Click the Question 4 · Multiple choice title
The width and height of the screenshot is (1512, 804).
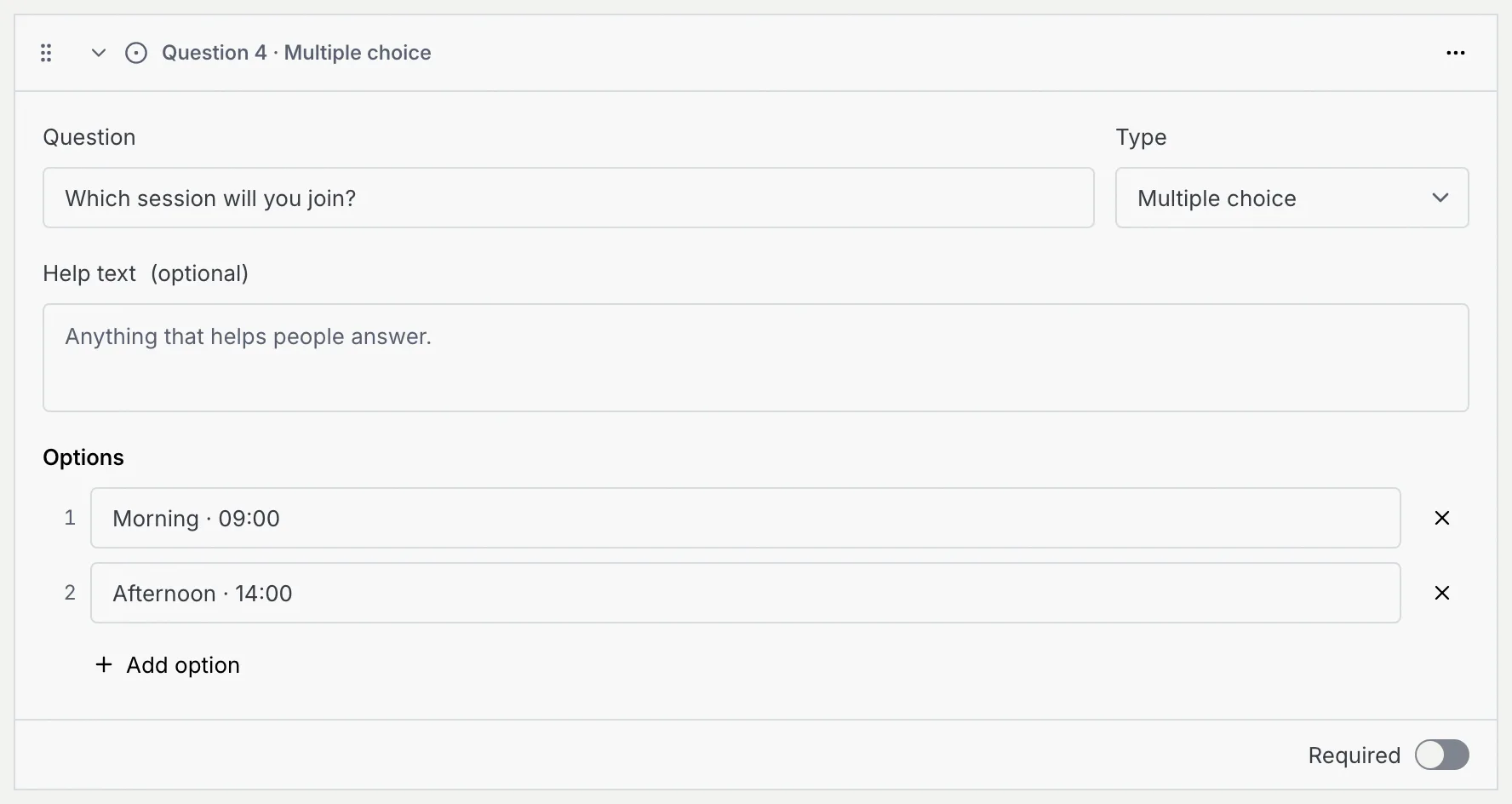tap(296, 53)
